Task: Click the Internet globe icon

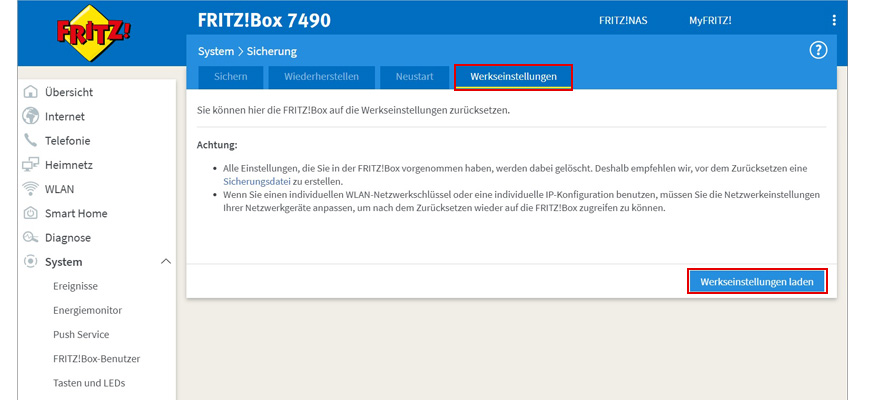Action: coord(30,116)
